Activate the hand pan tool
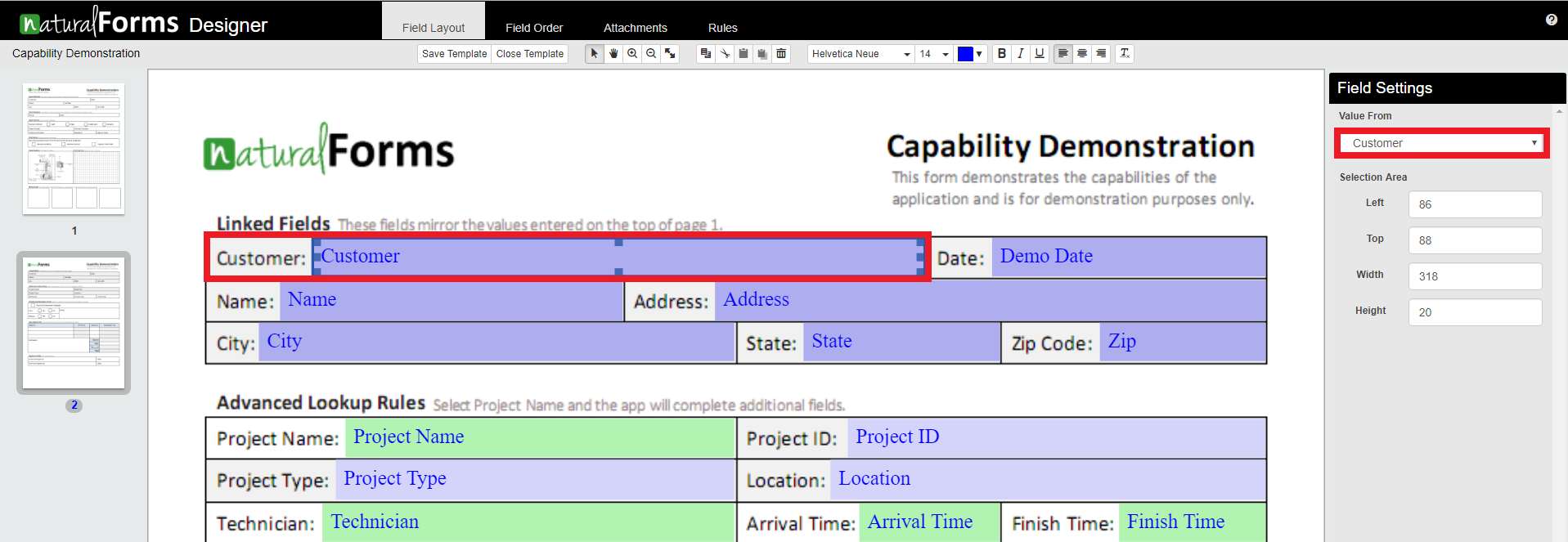 pos(613,54)
